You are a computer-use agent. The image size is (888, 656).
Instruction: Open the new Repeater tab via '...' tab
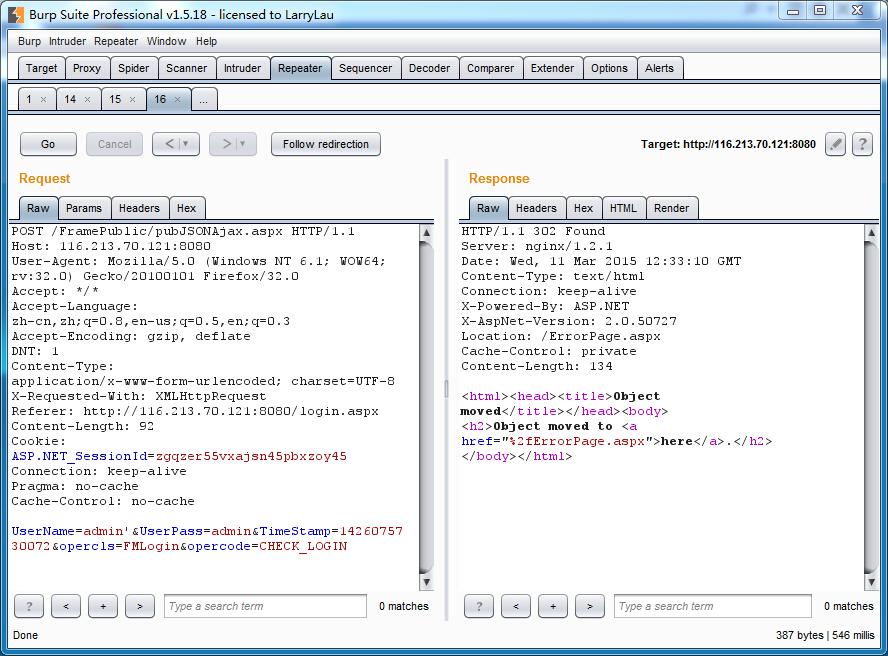(204, 99)
